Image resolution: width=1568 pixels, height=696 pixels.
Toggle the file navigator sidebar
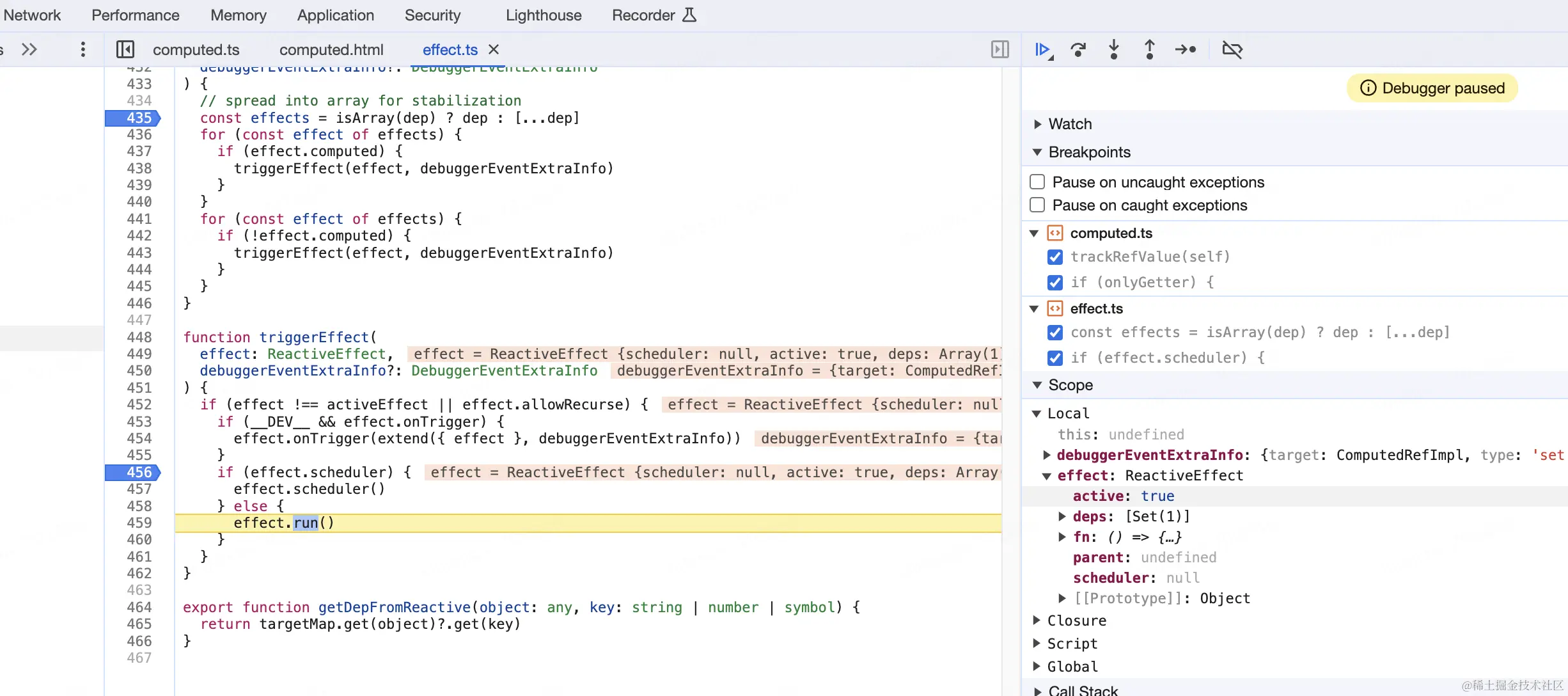coord(125,50)
